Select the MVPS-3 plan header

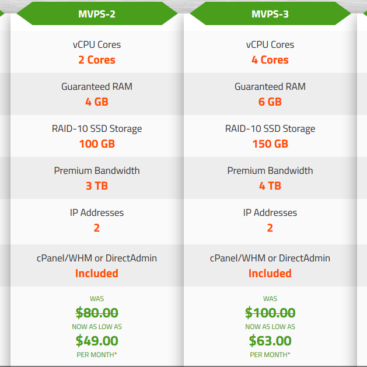[270, 14]
